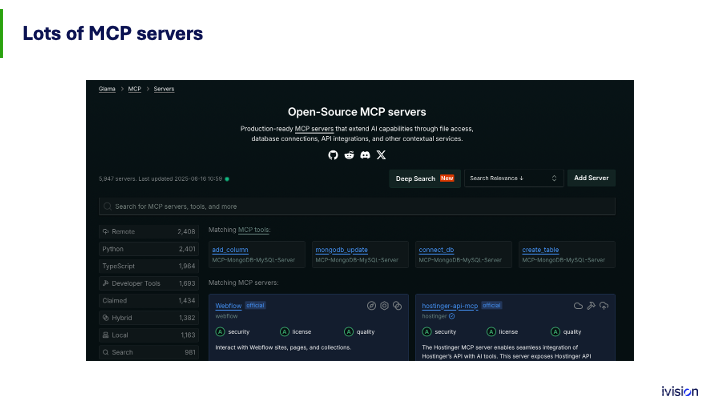The height and width of the screenshot is (405, 720).
Task: Click cloud icon on hostinger-api-mcp card
Action: click(x=578, y=306)
